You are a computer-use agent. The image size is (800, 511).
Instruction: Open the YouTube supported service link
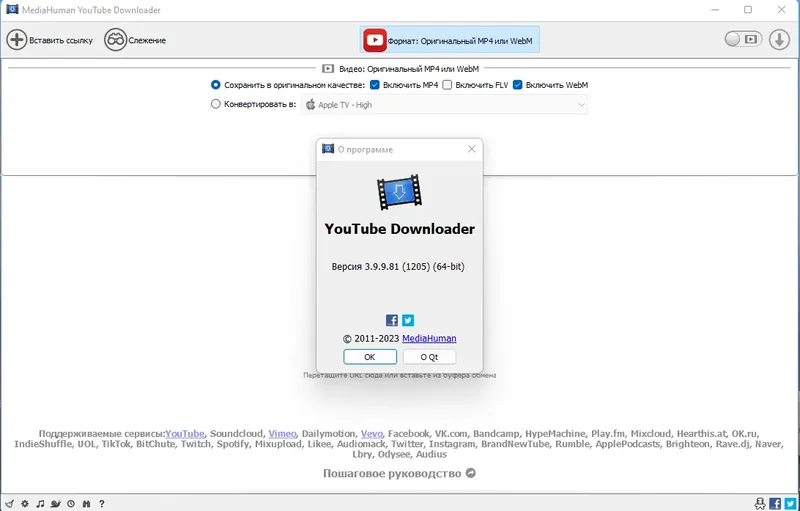(185, 433)
